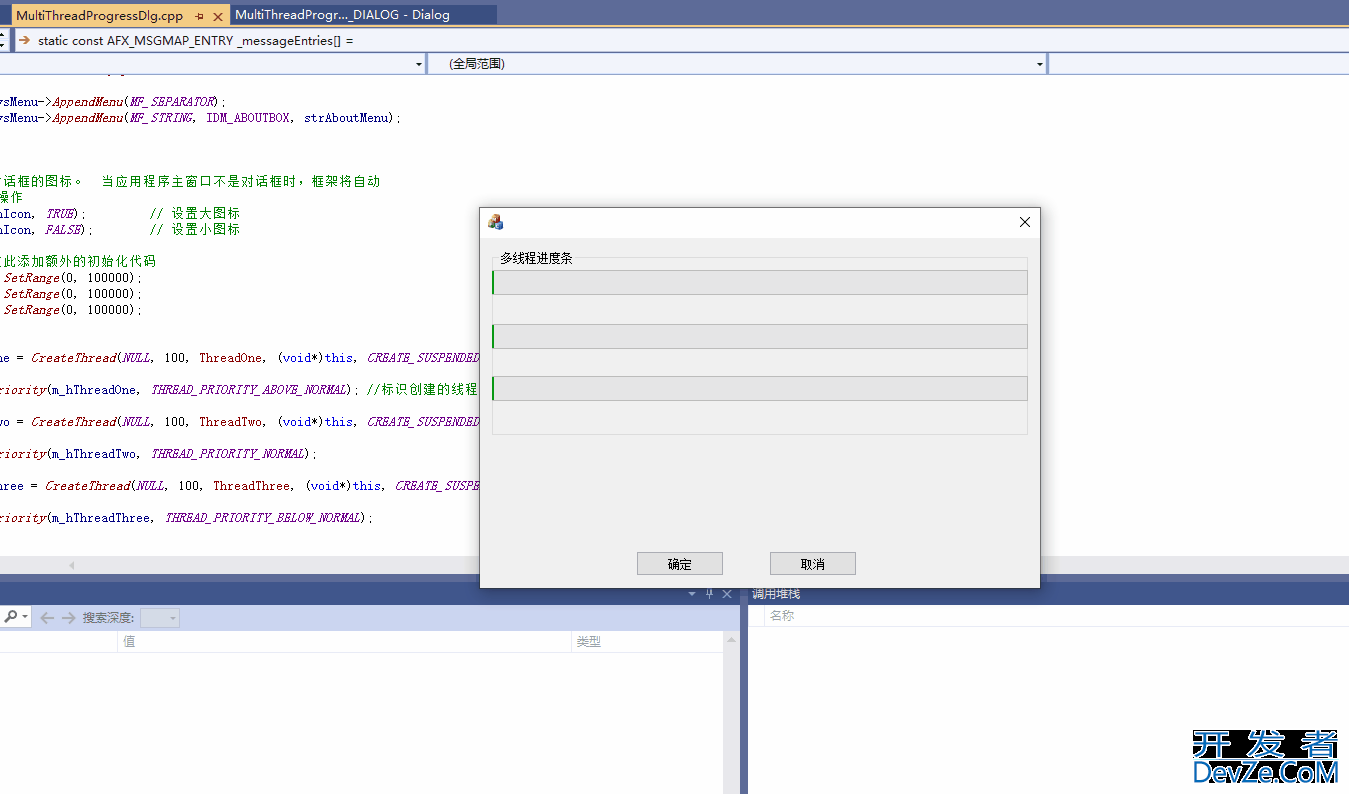
Task: Click the 确定 button
Action: tap(680, 564)
